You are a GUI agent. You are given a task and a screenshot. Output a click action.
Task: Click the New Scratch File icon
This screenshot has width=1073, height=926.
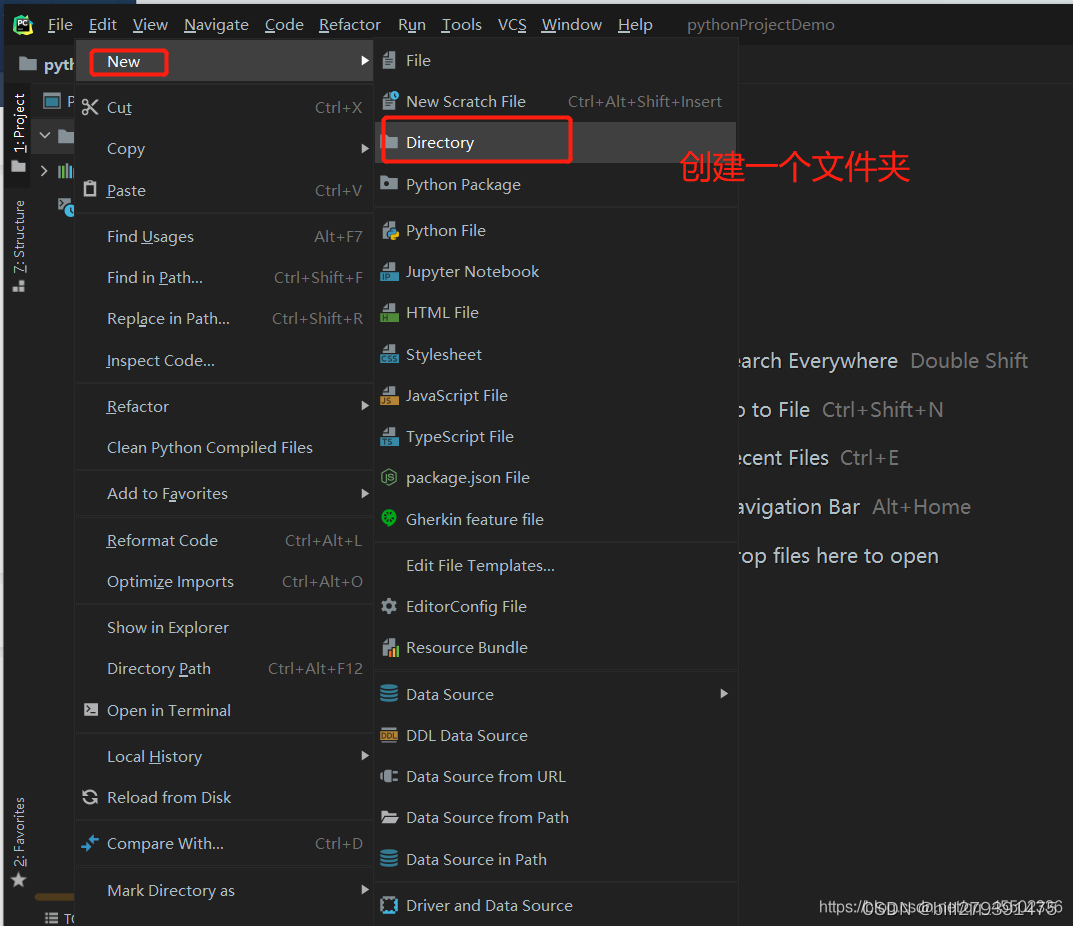(x=390, y=101)
